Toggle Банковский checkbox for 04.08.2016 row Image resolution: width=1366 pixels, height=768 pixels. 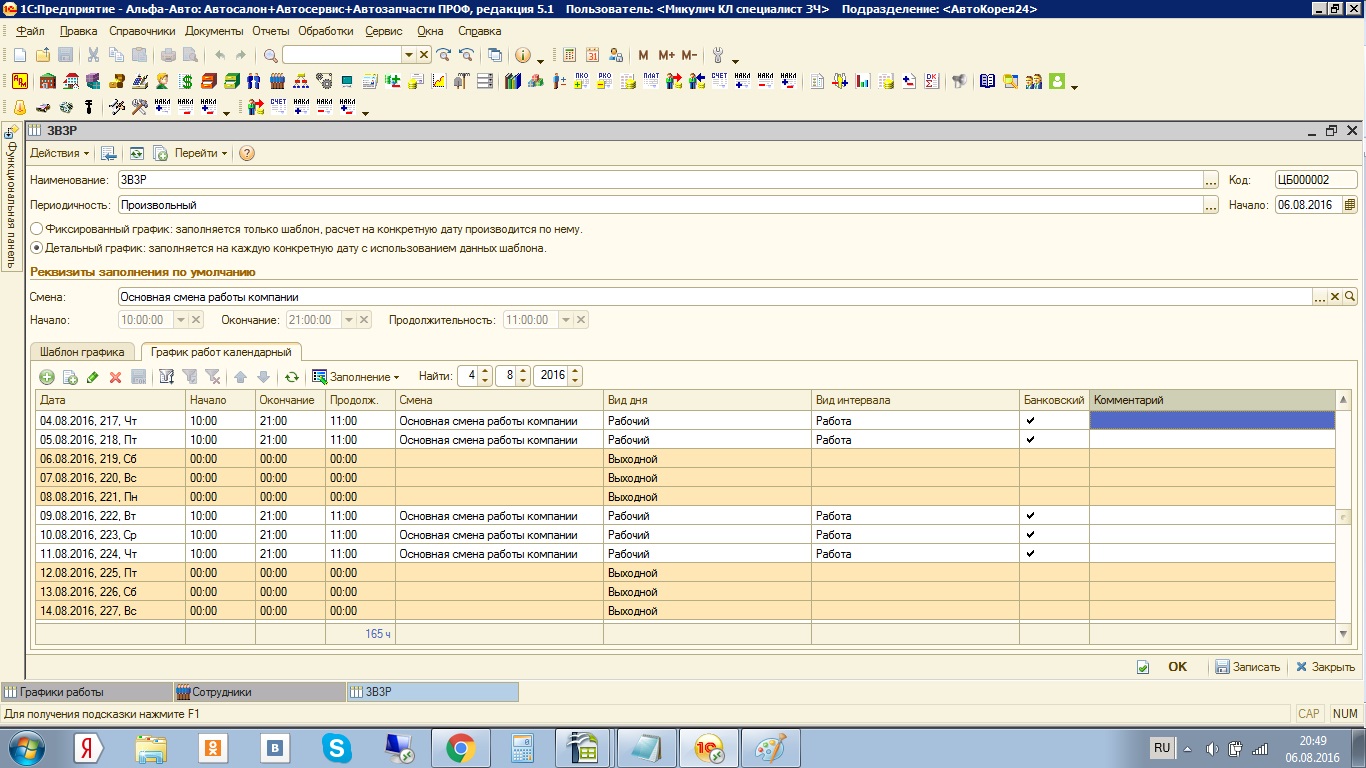pyautogui.click(x=1030, y=421)
